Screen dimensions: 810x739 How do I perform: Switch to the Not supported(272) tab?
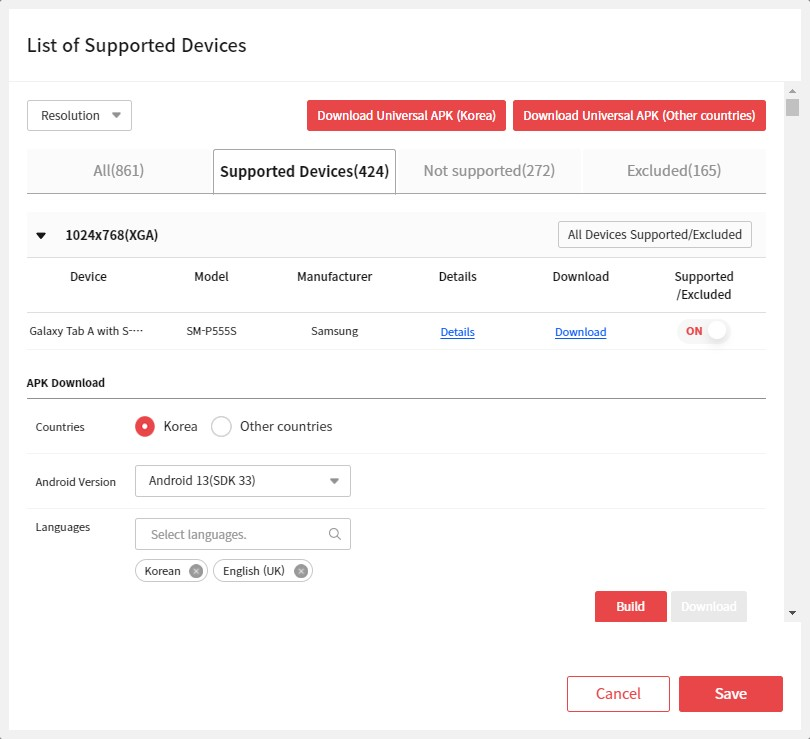(x=488, y=171)
